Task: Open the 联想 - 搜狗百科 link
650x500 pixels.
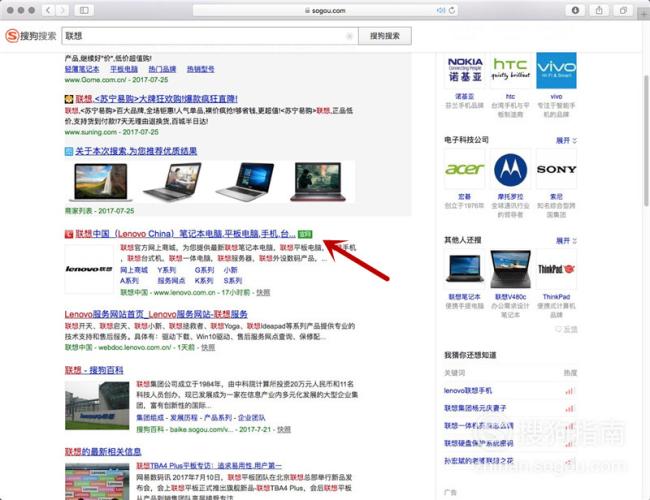Action: [94, 370]
